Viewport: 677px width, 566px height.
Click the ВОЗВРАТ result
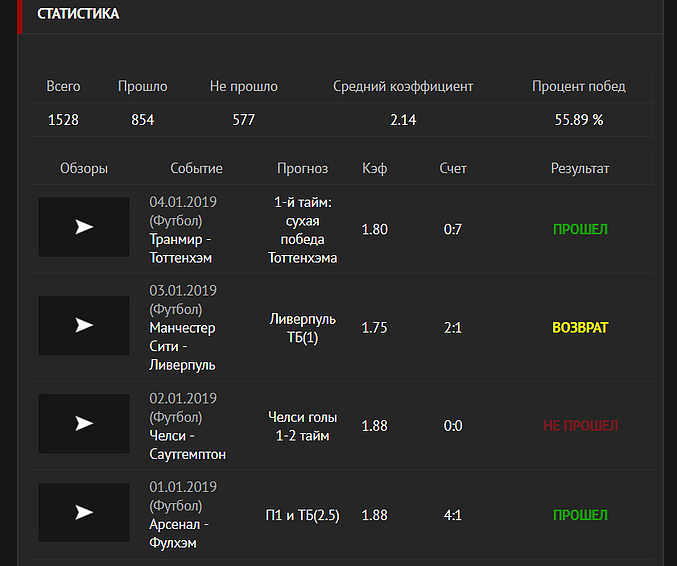tap(580, 328)
